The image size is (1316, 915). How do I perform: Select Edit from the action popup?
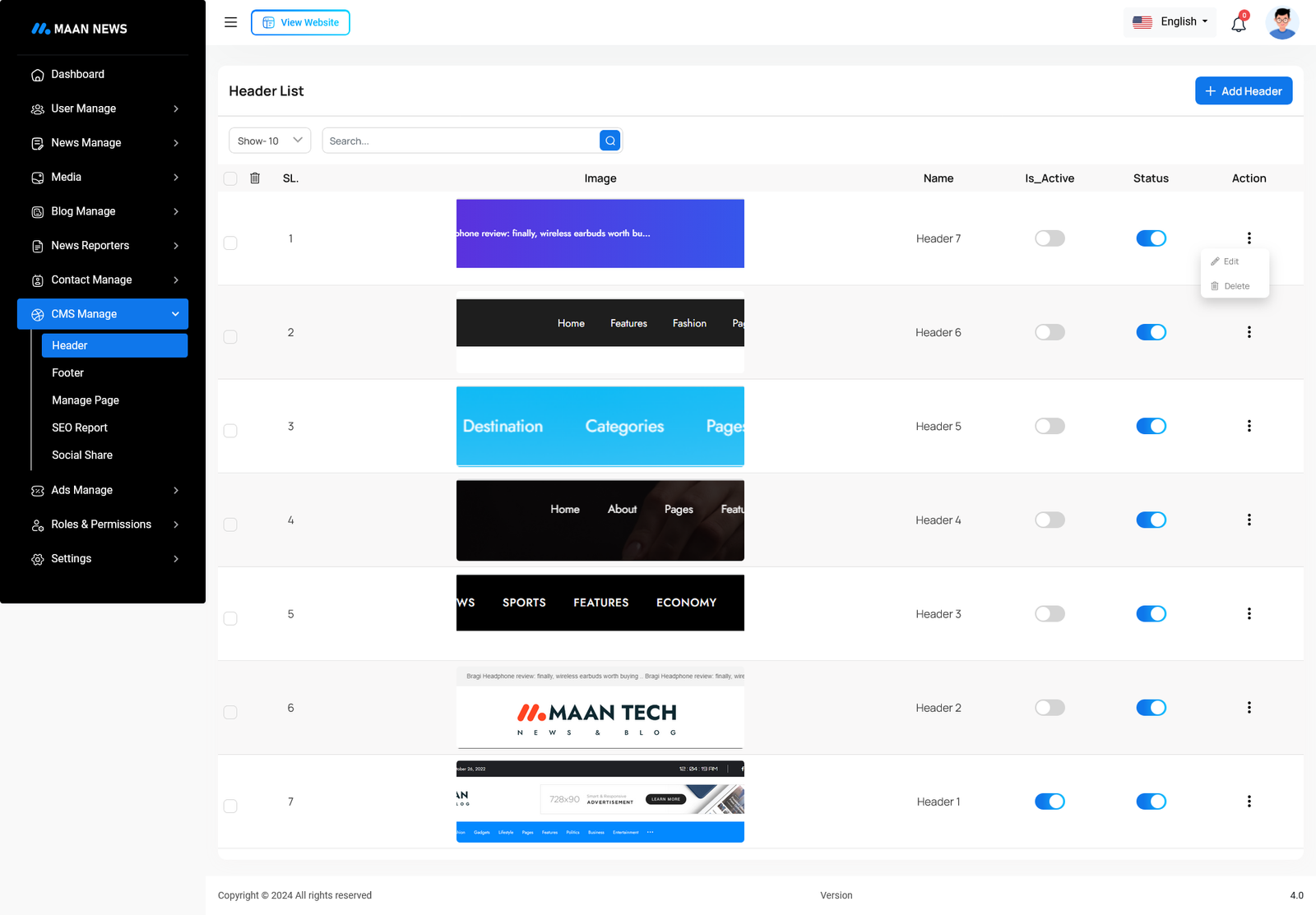(x=1230, y=261)
